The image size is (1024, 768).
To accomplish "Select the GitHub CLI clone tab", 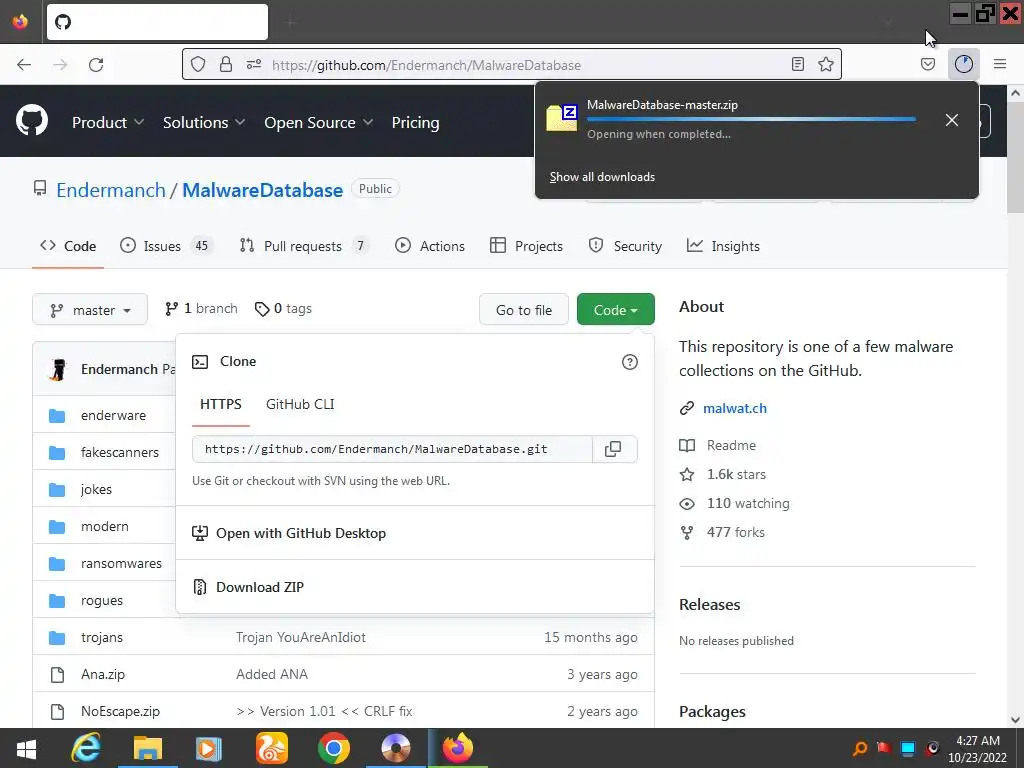I will click(x=300, y=404).
